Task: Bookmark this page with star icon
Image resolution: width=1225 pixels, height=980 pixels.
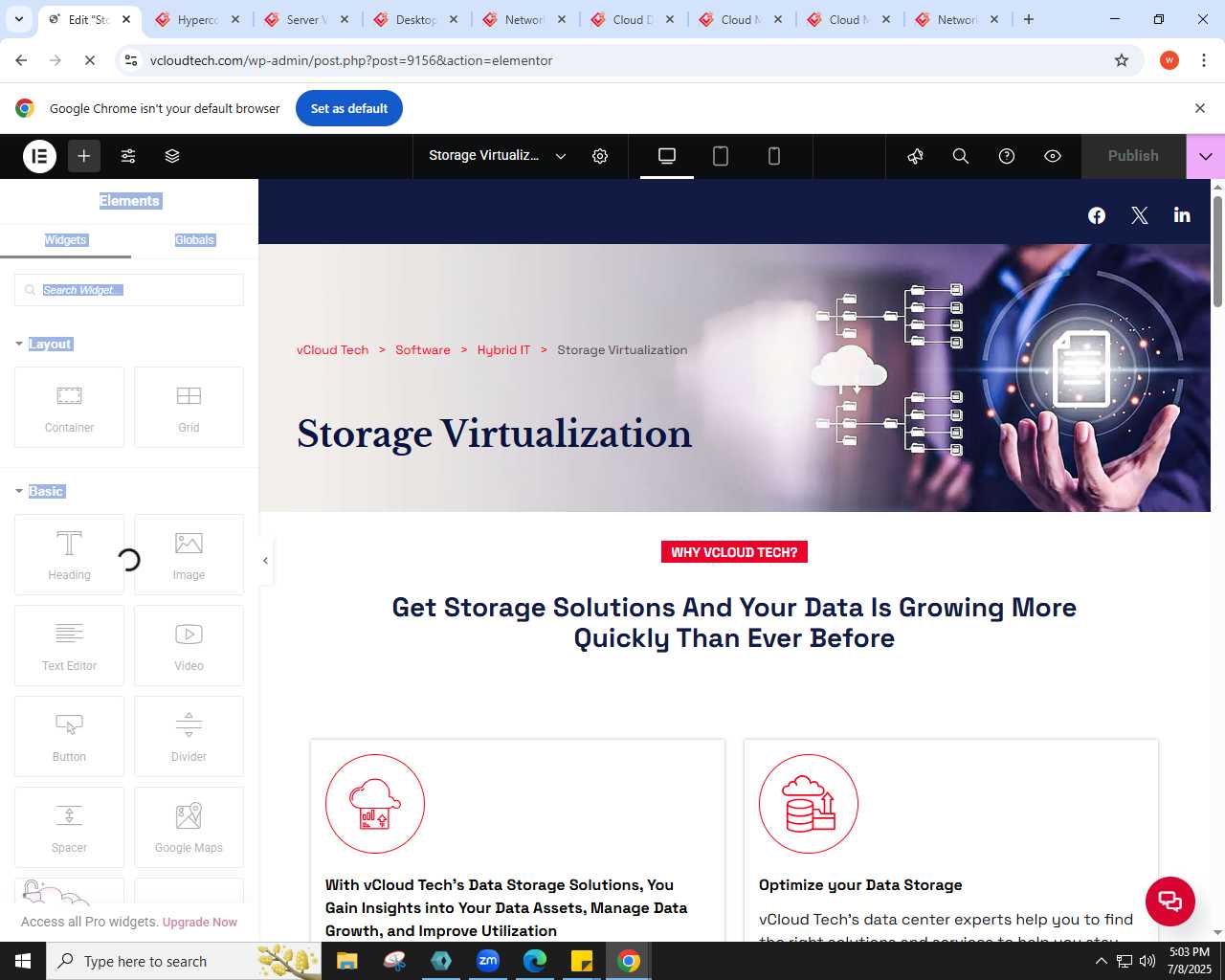Action: click(1122, 60)
